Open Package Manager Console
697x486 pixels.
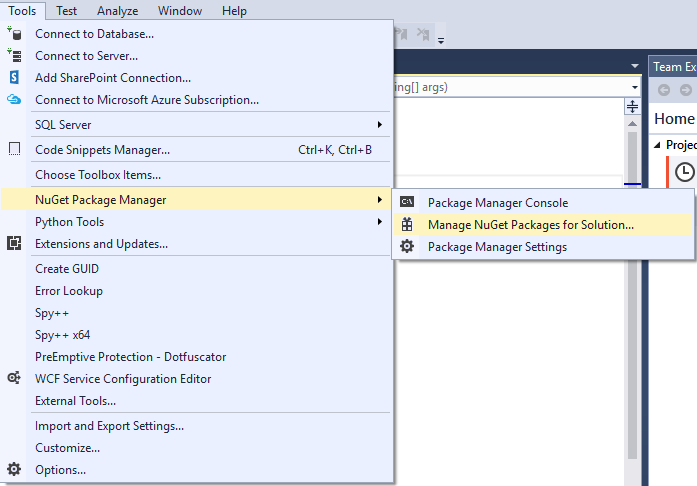[543, 202]
